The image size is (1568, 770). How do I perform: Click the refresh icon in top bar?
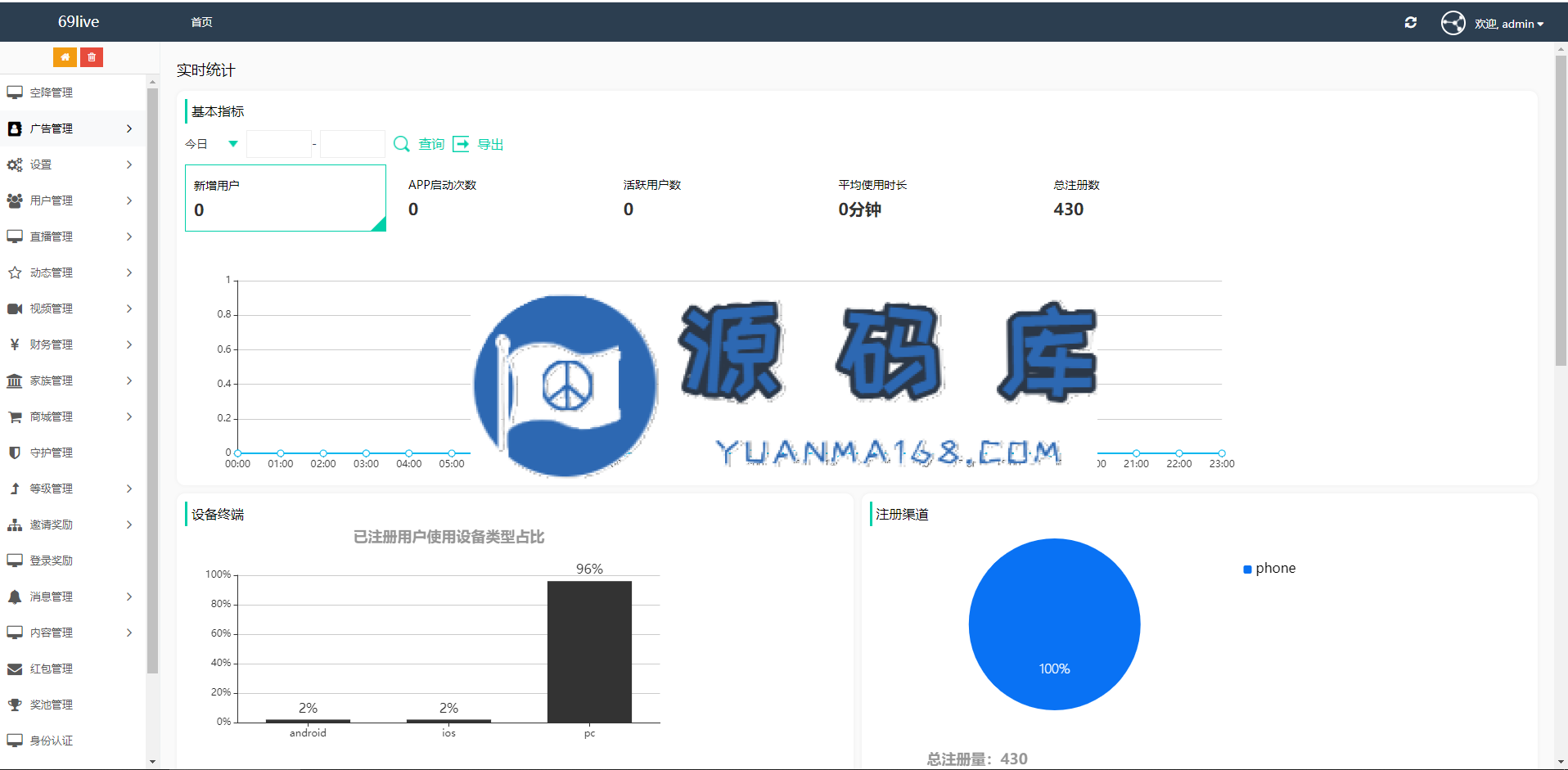coord(1411,23)
